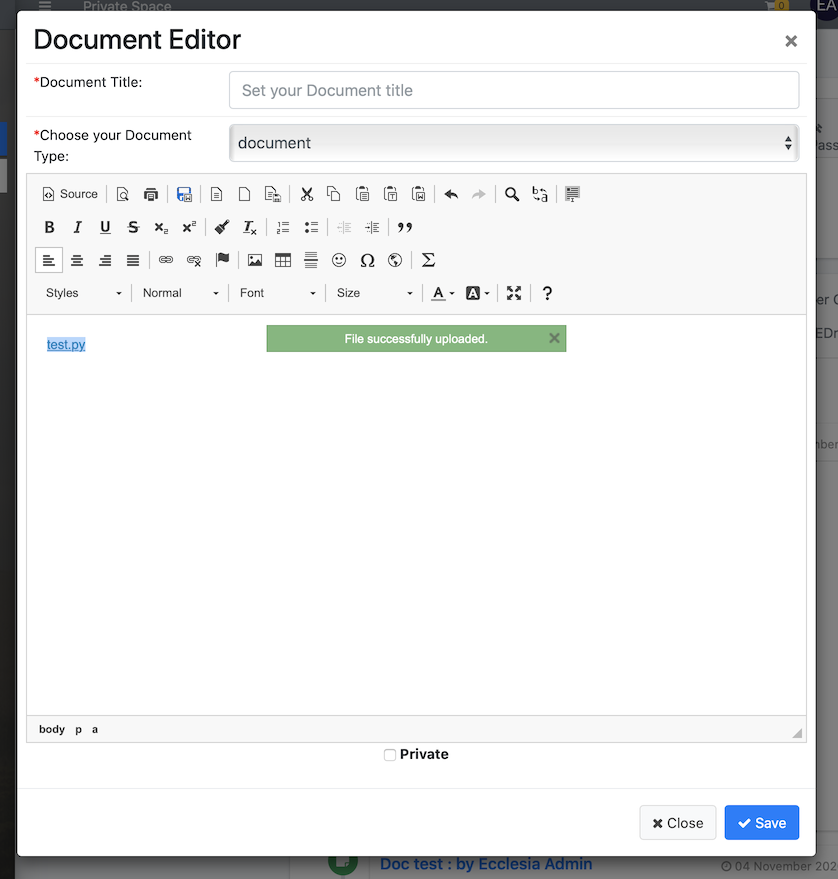Screen dimensions: 838x879
Task: Toggle Bold formatting
Action: coord(49,227)
